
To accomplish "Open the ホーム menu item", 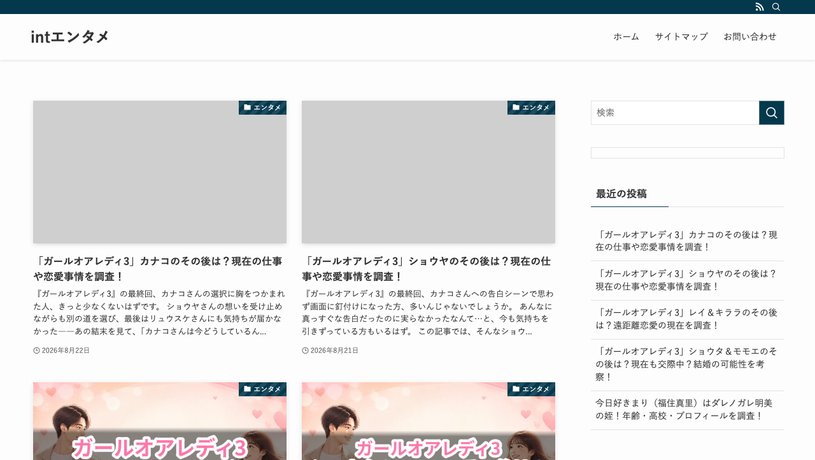I will click(626, 36).
